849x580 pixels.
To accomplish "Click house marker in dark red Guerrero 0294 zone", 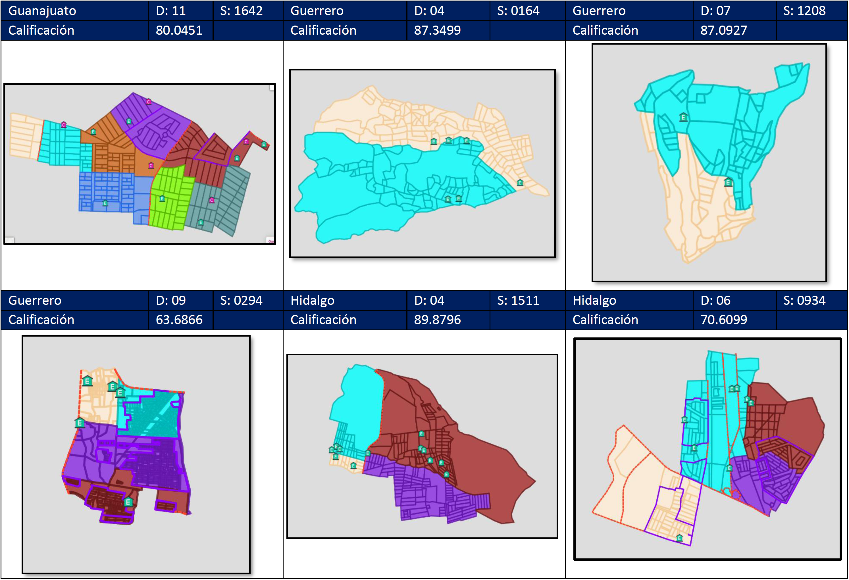I will click(128, 502).
